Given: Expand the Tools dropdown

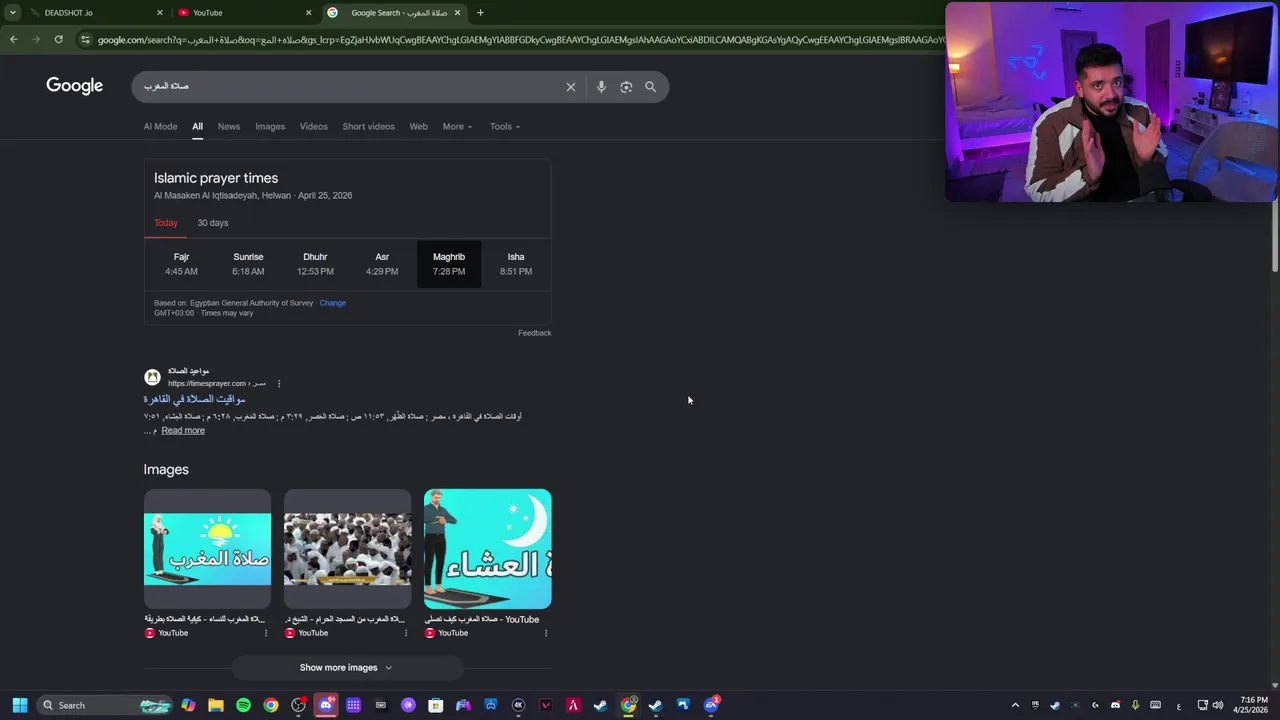Looking at the screenshot, I should point(505,126).
